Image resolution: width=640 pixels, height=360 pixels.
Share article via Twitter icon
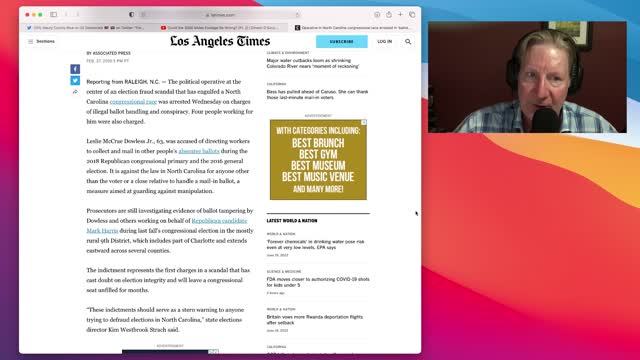click(75, 80)
